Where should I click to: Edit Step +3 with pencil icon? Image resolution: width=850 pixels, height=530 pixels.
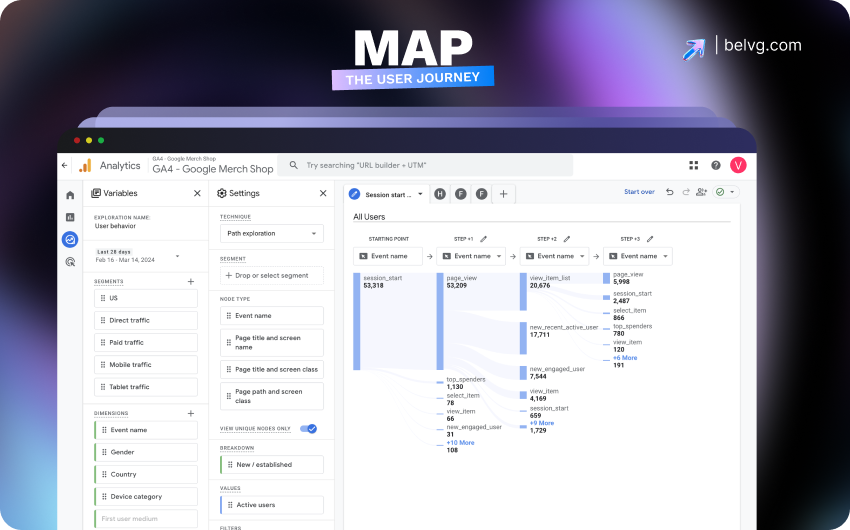650,239
